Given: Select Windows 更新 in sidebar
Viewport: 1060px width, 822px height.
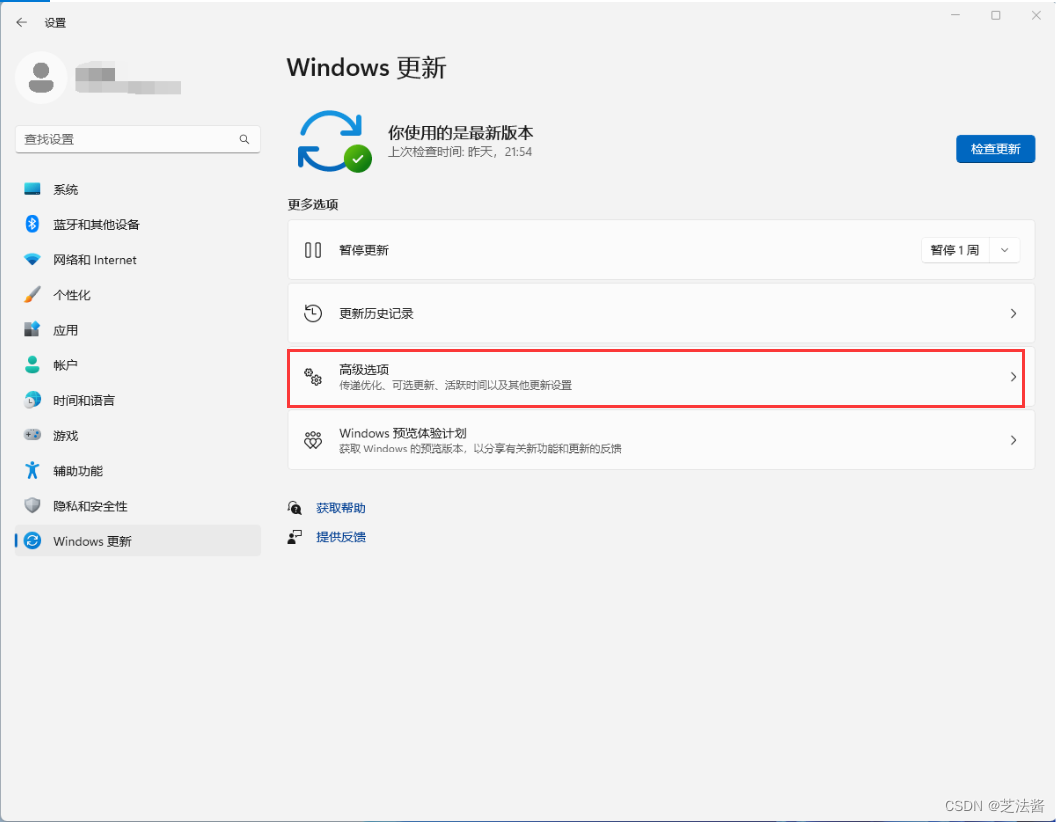Looking at the screenshot, I should point(138,541).
